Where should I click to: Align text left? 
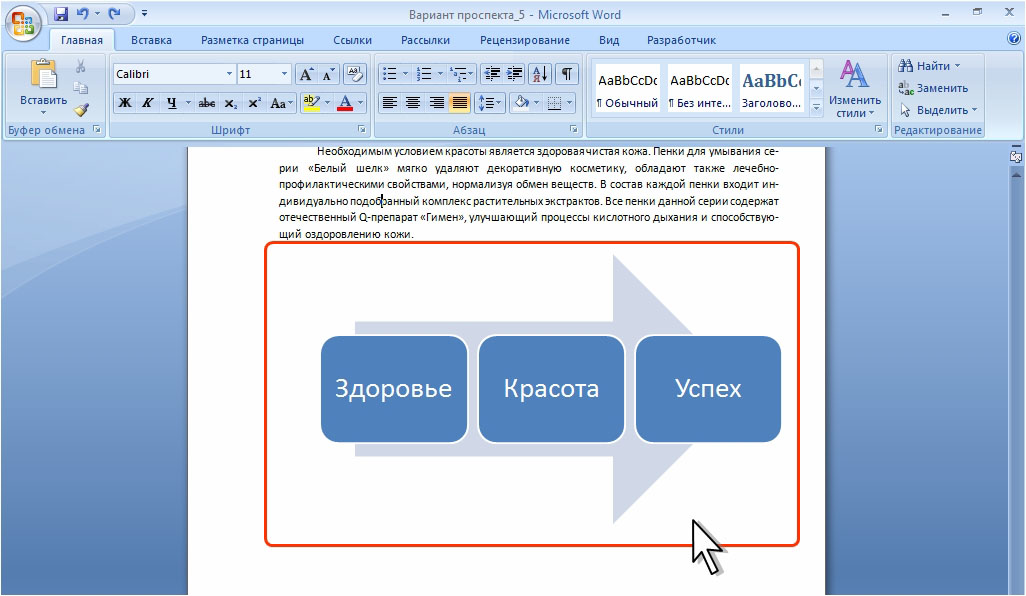coord(389,103)
